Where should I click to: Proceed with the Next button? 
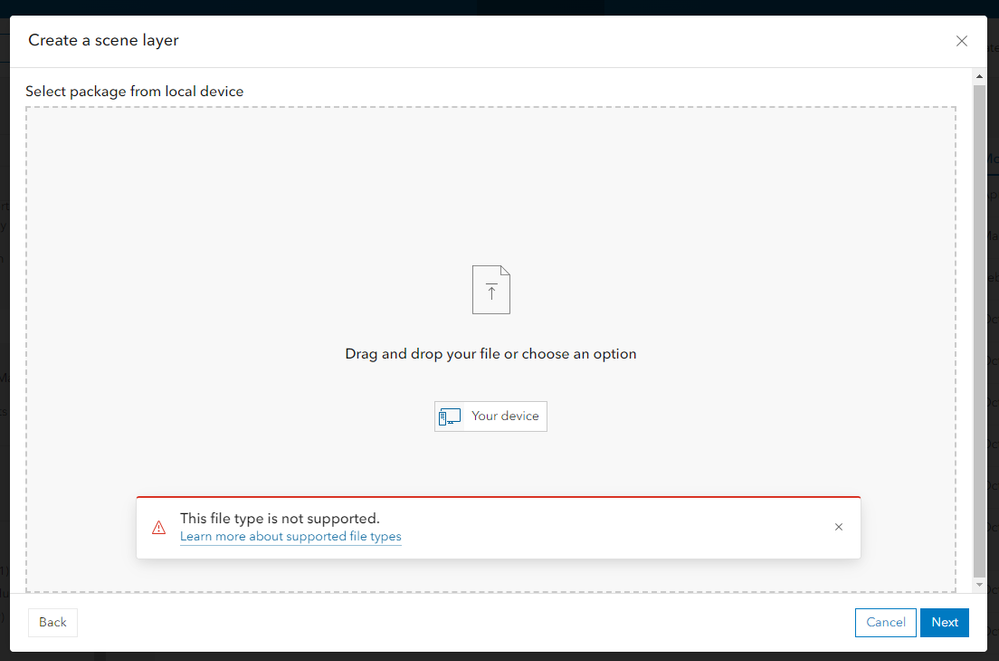[x=944, y=622]
